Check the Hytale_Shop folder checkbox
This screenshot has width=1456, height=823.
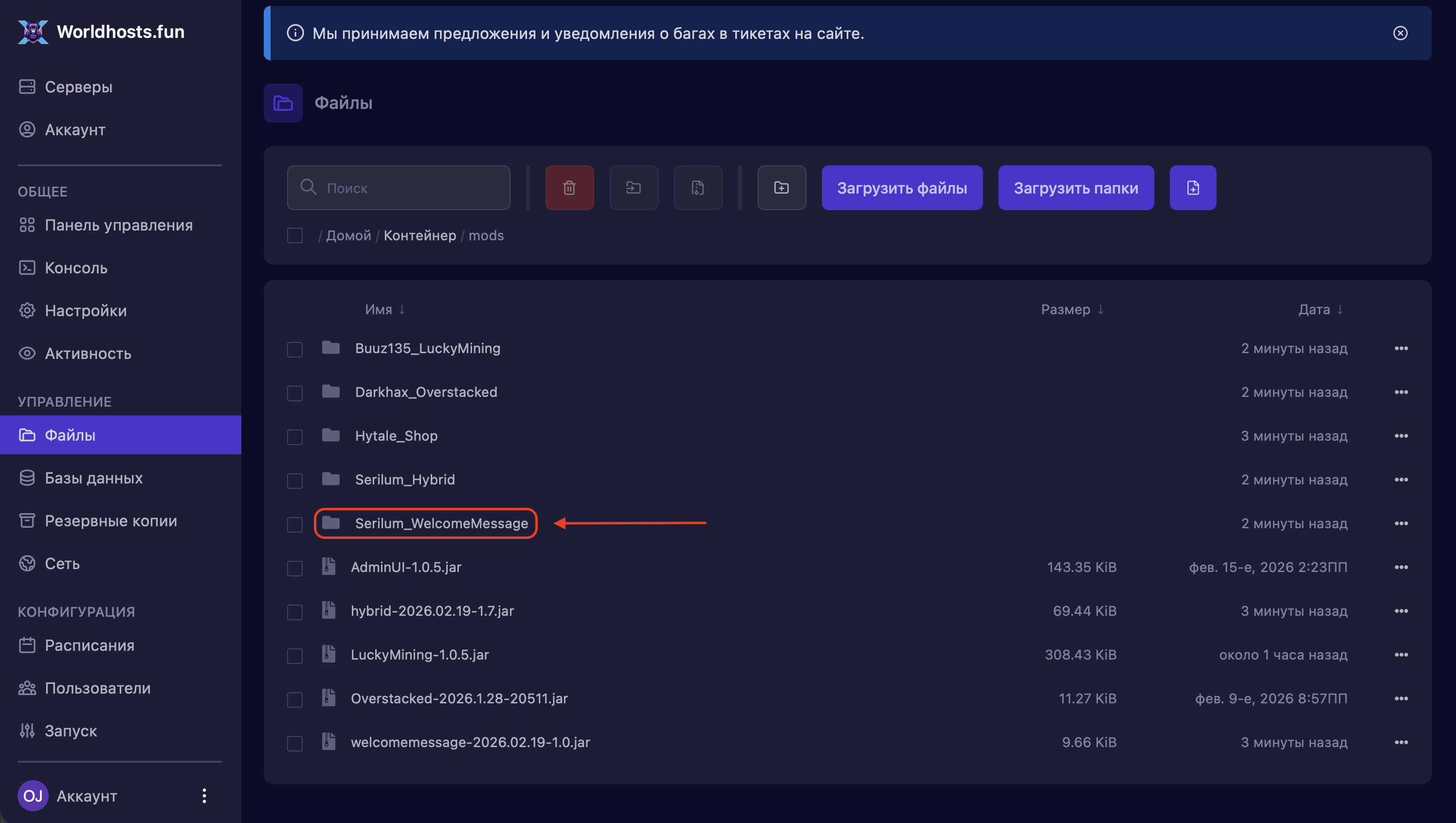click(294, 437)
